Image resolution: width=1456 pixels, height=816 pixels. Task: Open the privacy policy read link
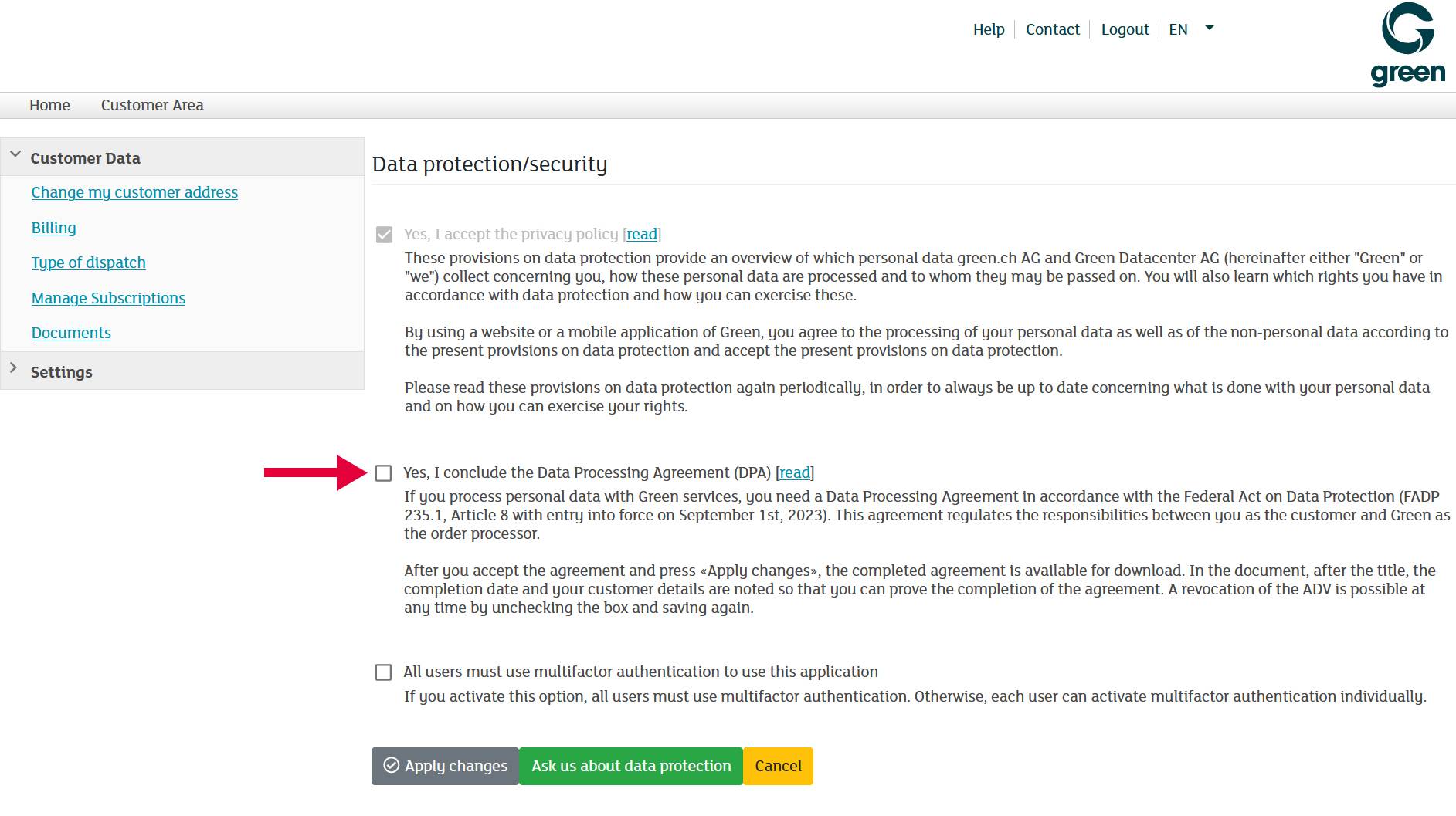[642, 234]
